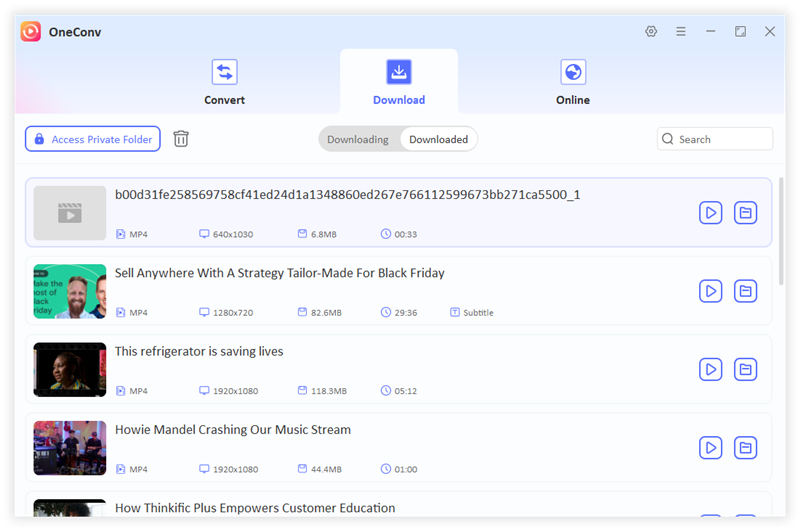This screenshot has width=800, height=531.
Task: Play the Black Friday strategy video
Action: [x=710, y=291]
